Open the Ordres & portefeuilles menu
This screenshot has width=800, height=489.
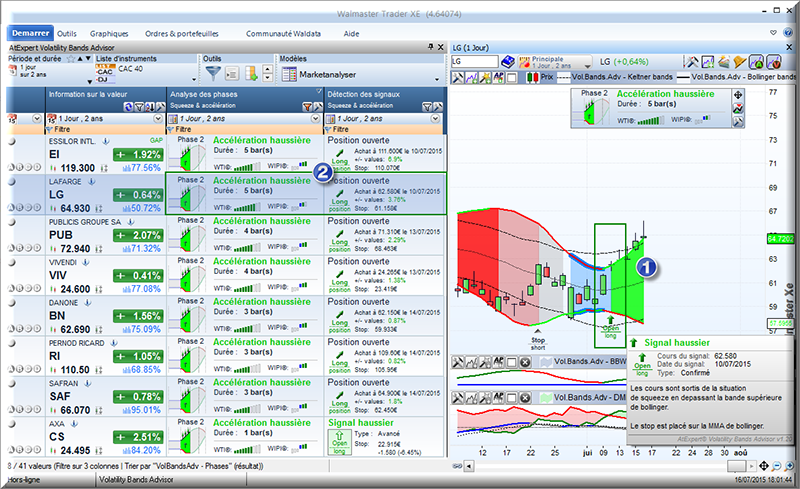tap(182, 34)
